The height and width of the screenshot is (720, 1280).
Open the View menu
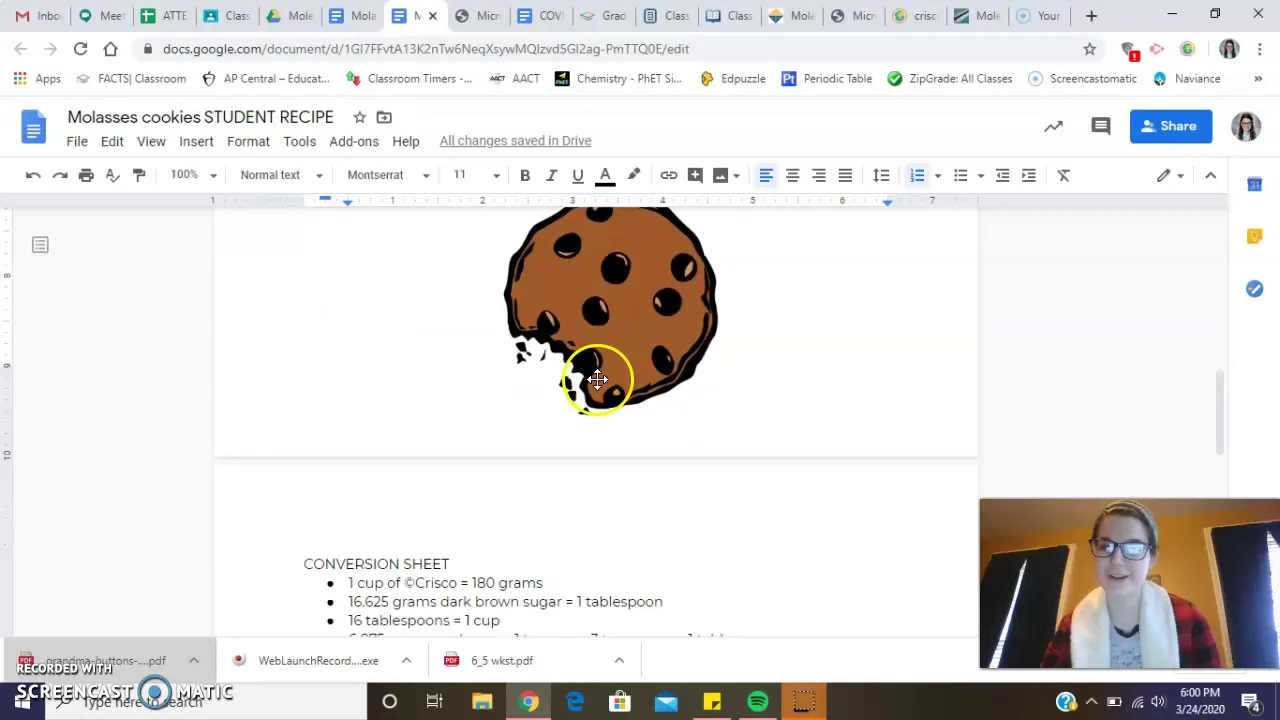[151, 141]
